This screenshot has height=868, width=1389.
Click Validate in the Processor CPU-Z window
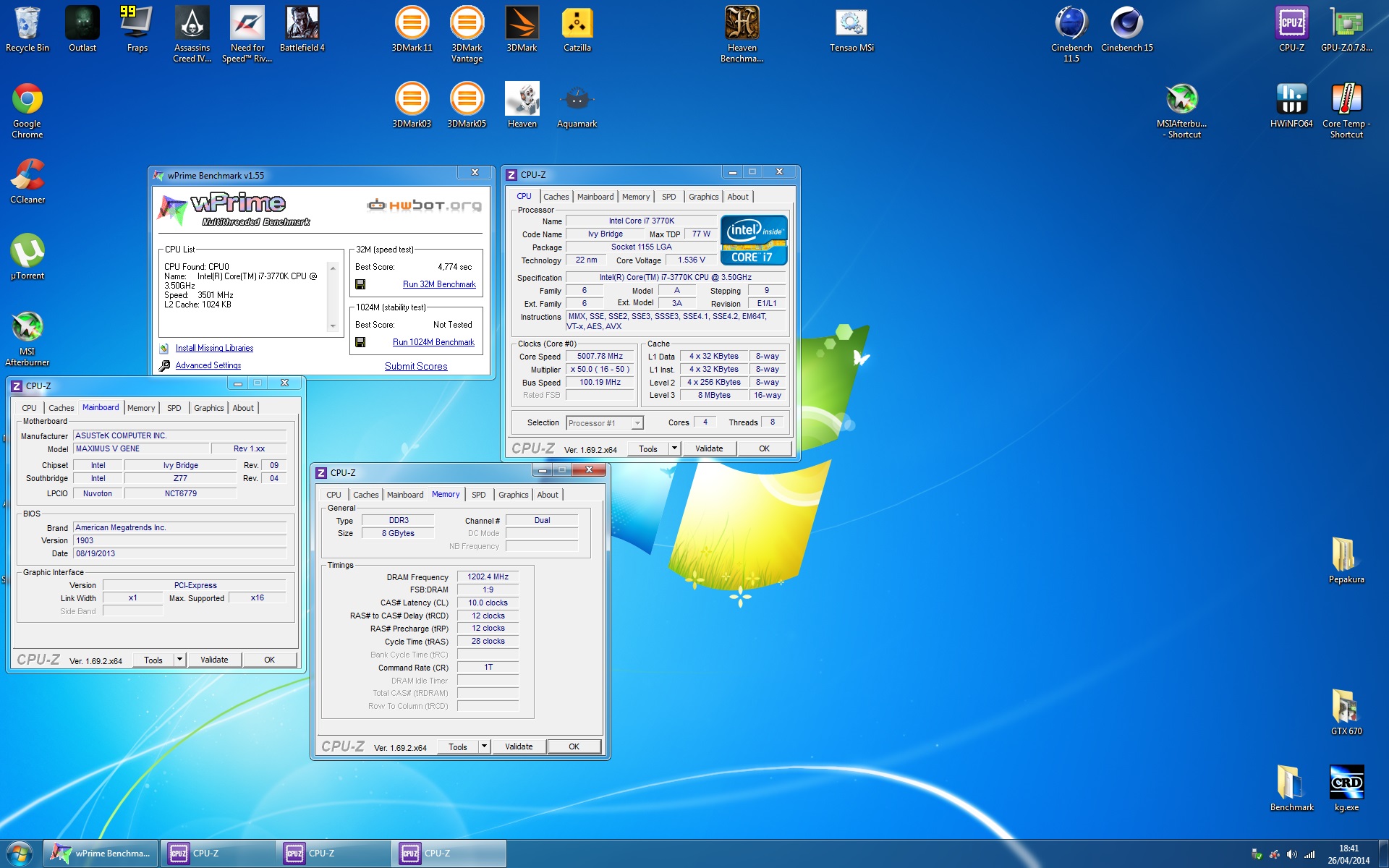709,448
